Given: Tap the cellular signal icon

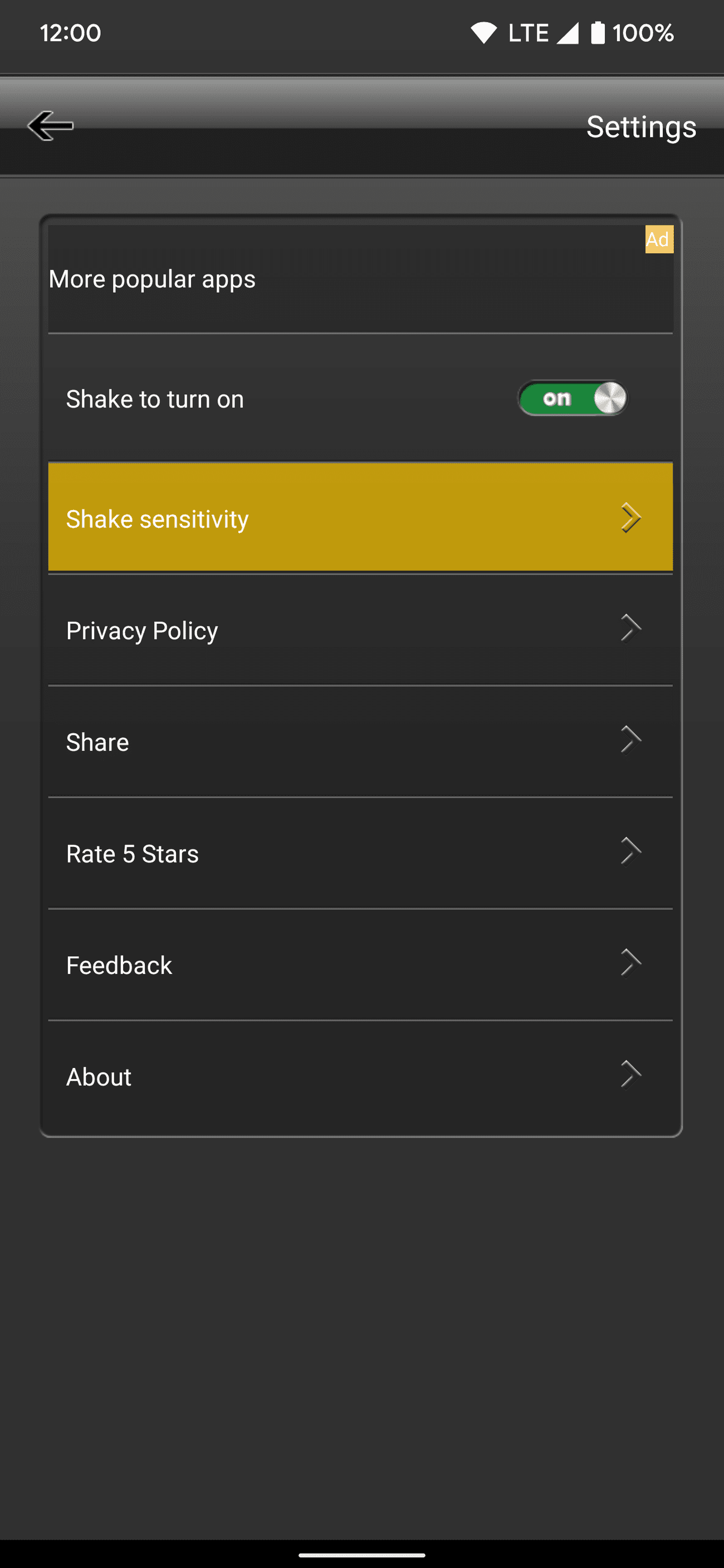Looking at the screenshot, I should click(x=568, y=33).
